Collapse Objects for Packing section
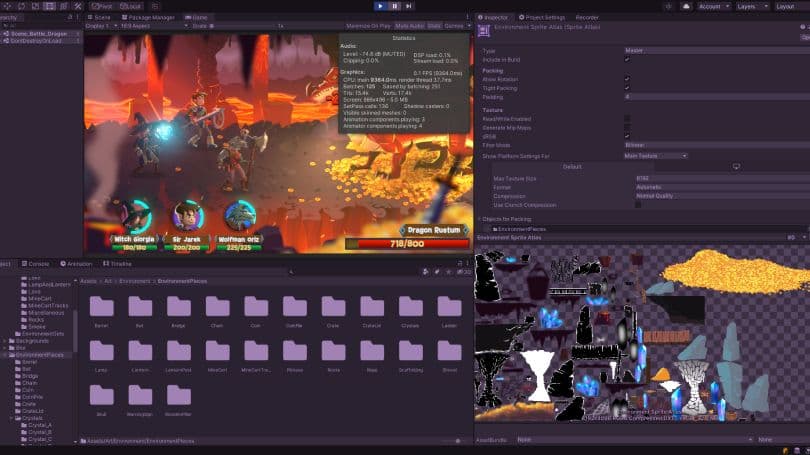Image resolution: width=810 pixels, height=455 pixels. [479, 219]
